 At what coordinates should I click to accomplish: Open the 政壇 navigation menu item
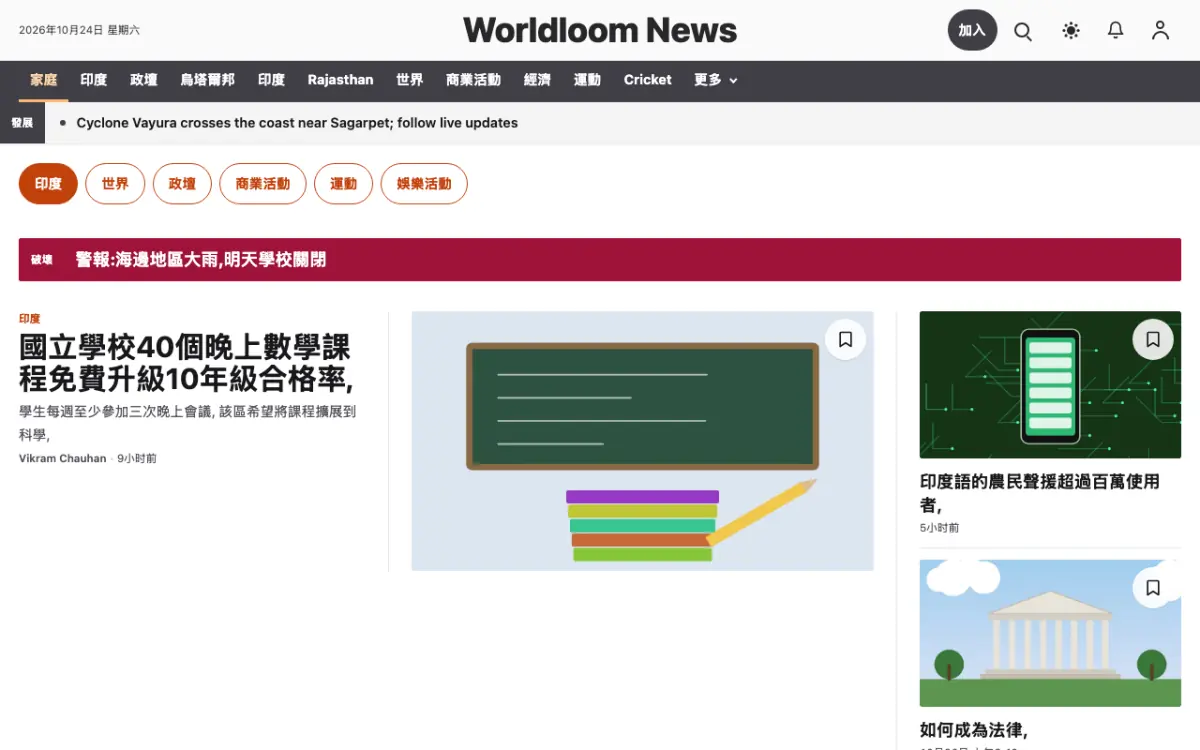143,80
